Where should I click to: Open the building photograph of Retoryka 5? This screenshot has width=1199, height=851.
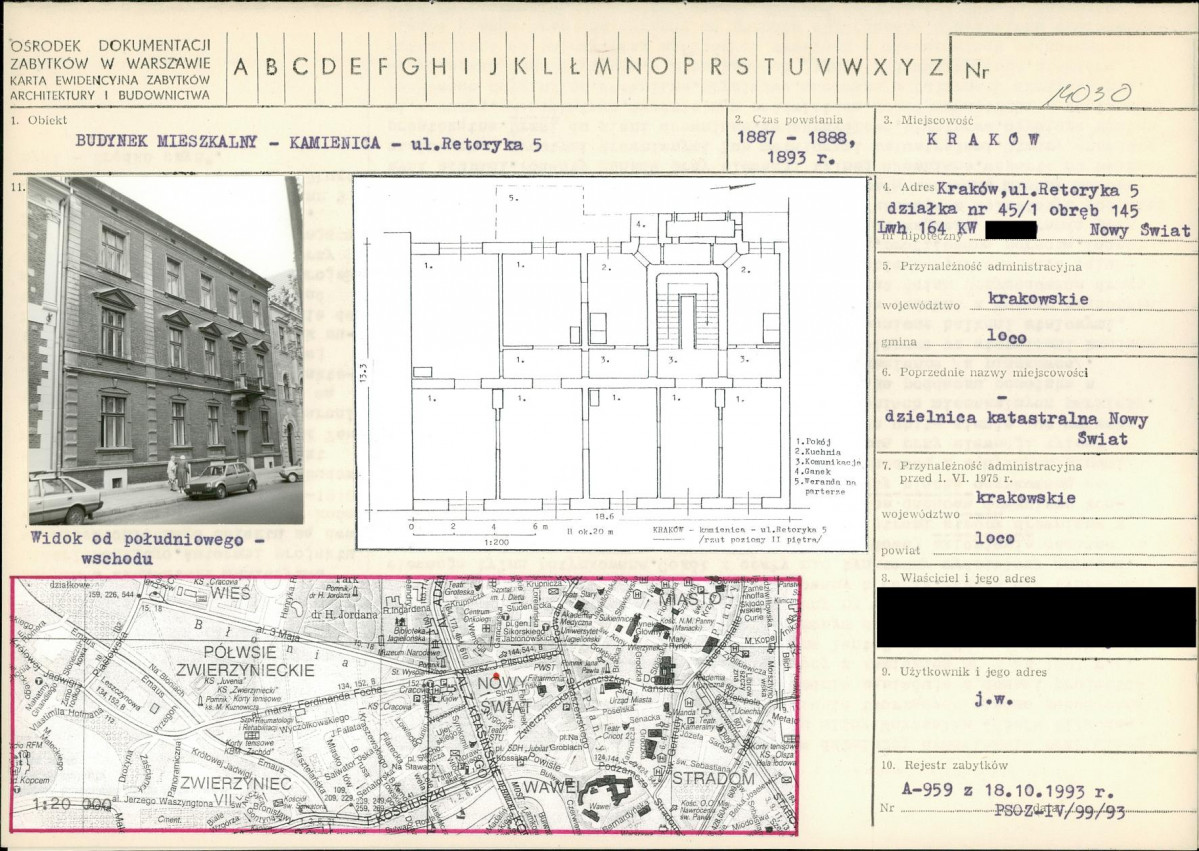pyautogui.click(x=166, y=350)
